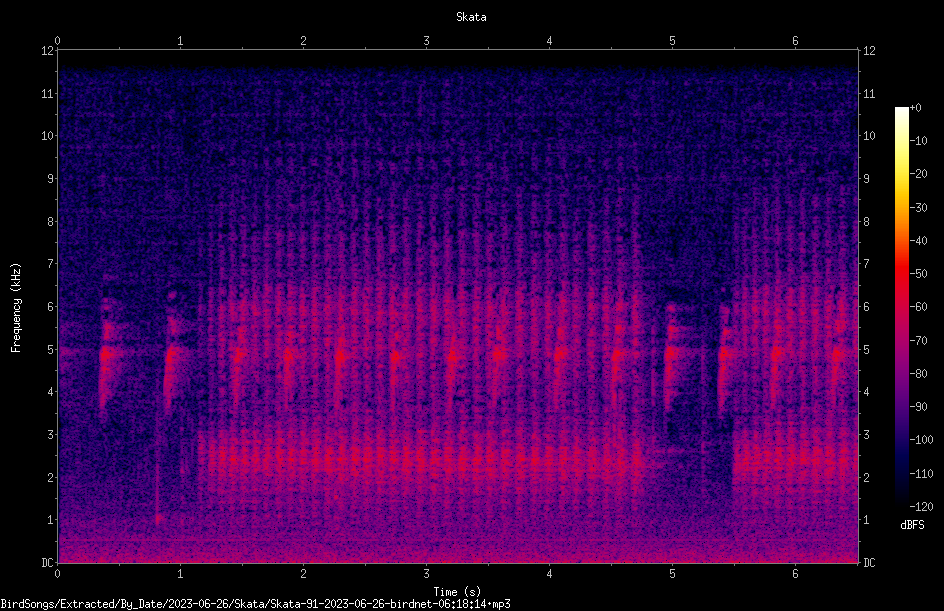This screenshot has height=611, width=944.
Task: Click the "DC" tick on the left frequency axis
Action: pyautogui.click(x=47, y=563)
